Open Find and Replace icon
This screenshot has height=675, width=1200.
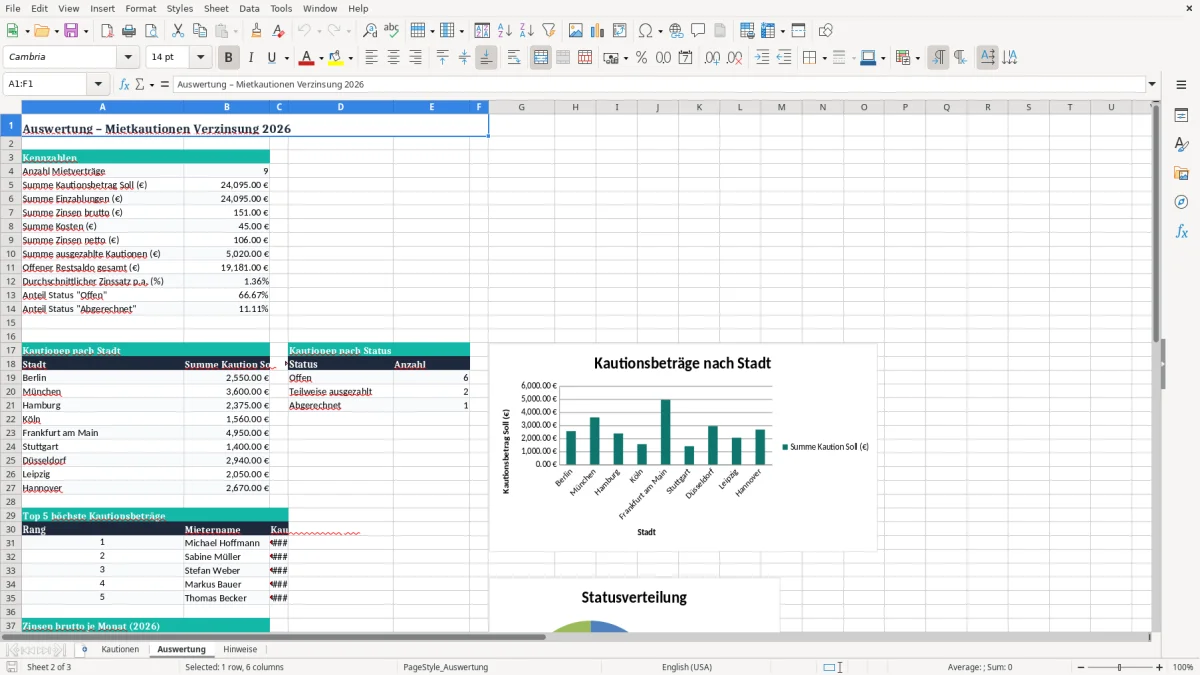(370, 31)
